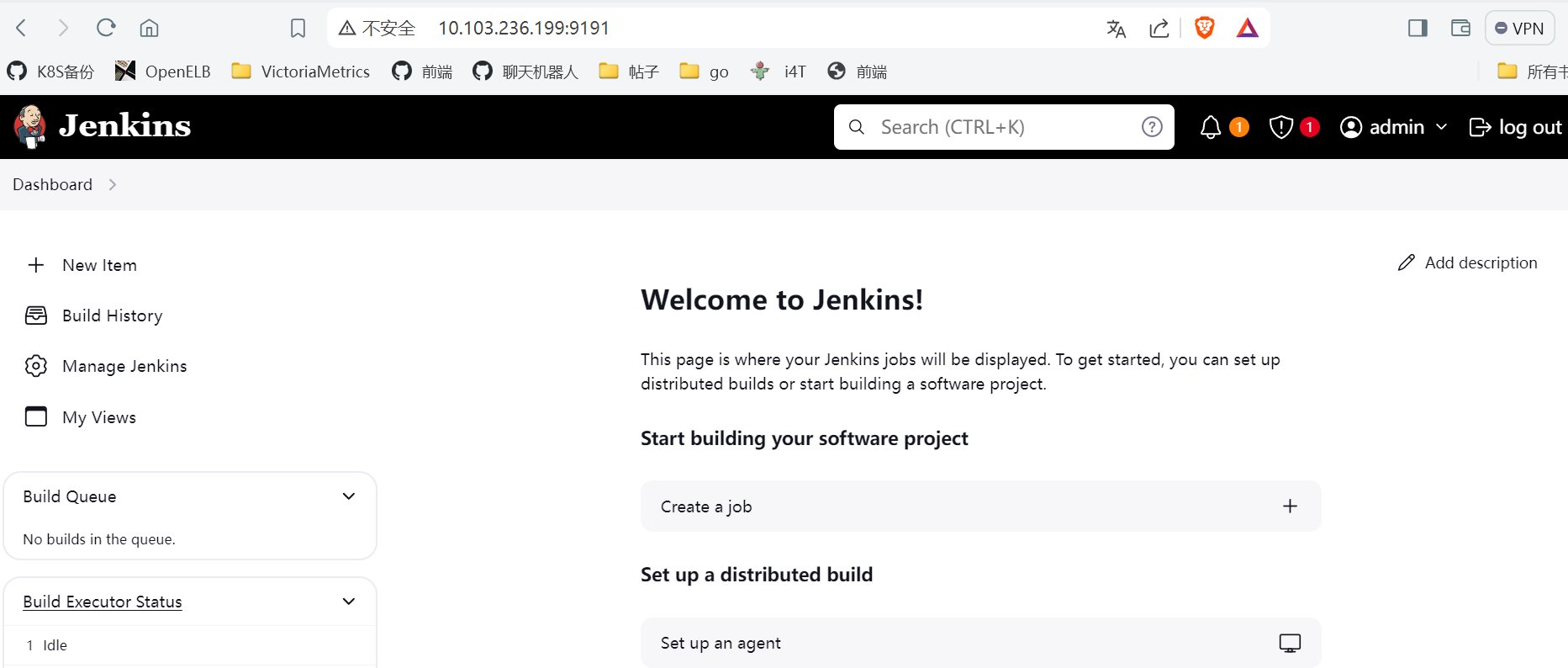Collapse the Build Queue panel chevron
1568x668 pixels.
pyautogui.click(x=349, y=496)
